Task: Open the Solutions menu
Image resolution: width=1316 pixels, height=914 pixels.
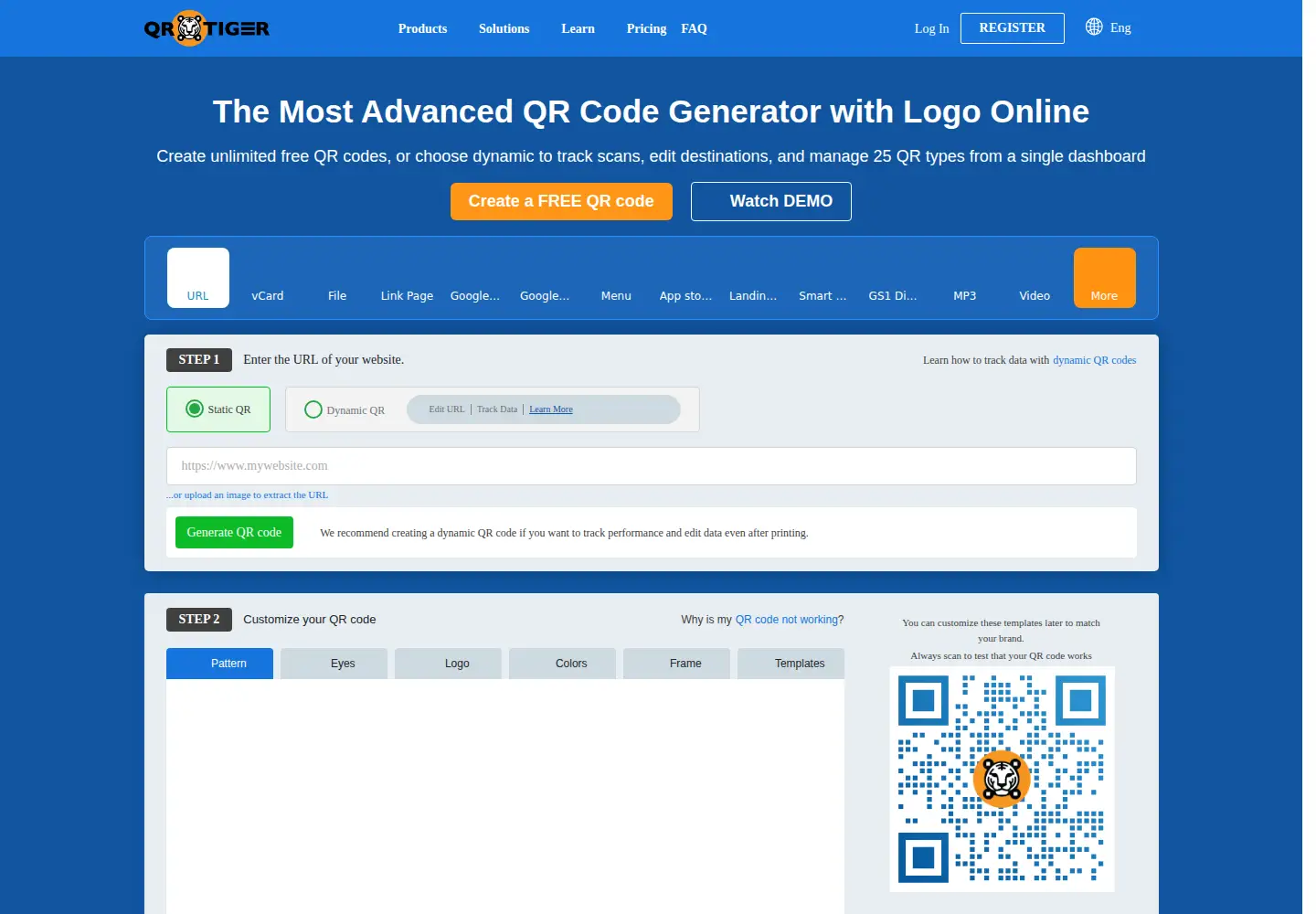Action: click(x=504, y=28)
